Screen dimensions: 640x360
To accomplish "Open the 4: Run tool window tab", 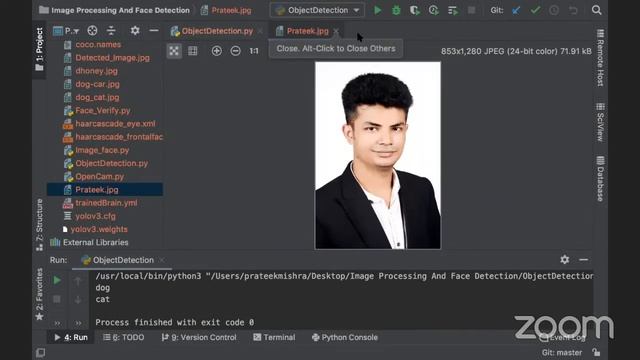I will pyautogui.click(x=71, y=338).
